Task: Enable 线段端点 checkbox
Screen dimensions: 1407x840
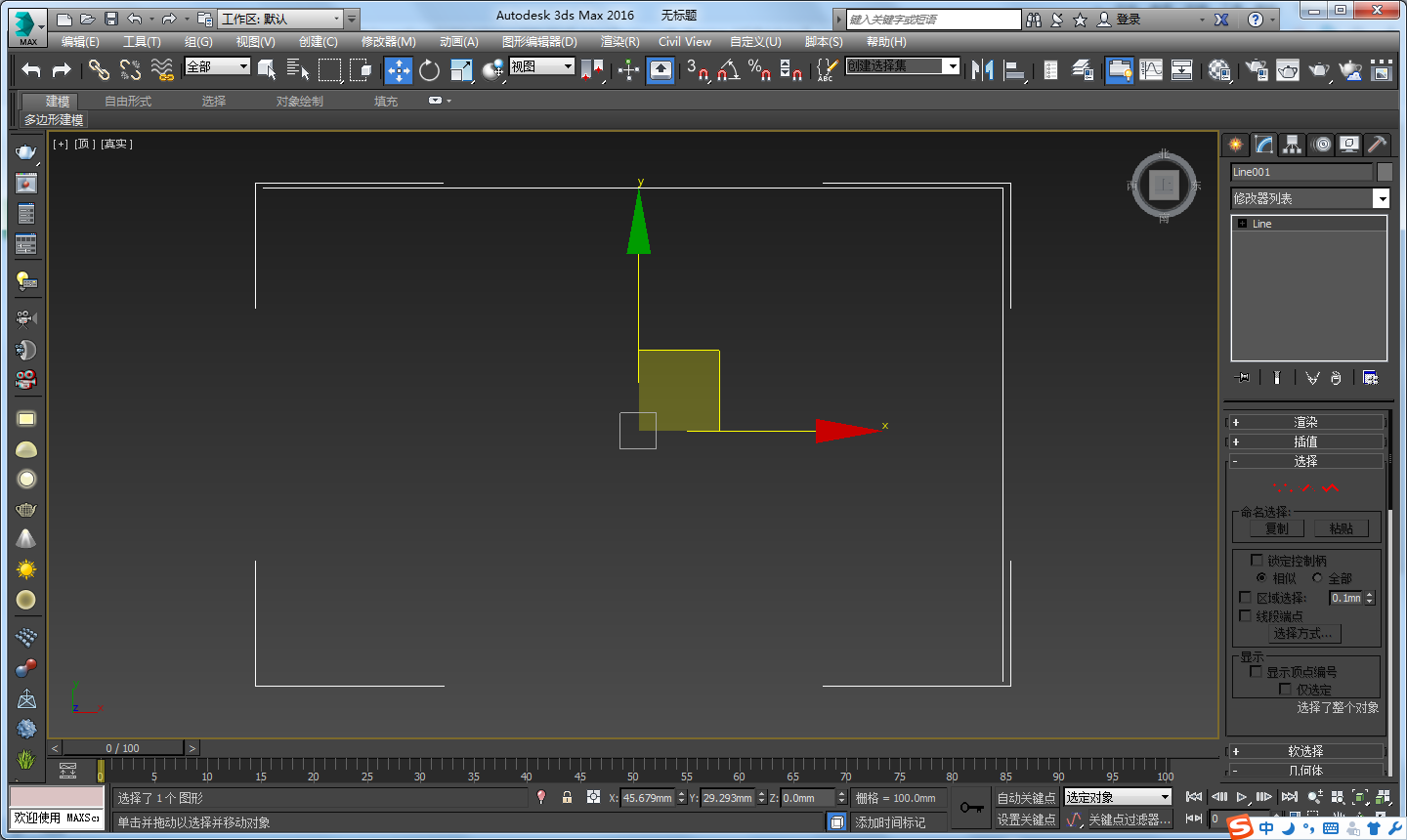Action: point(1245,615)
